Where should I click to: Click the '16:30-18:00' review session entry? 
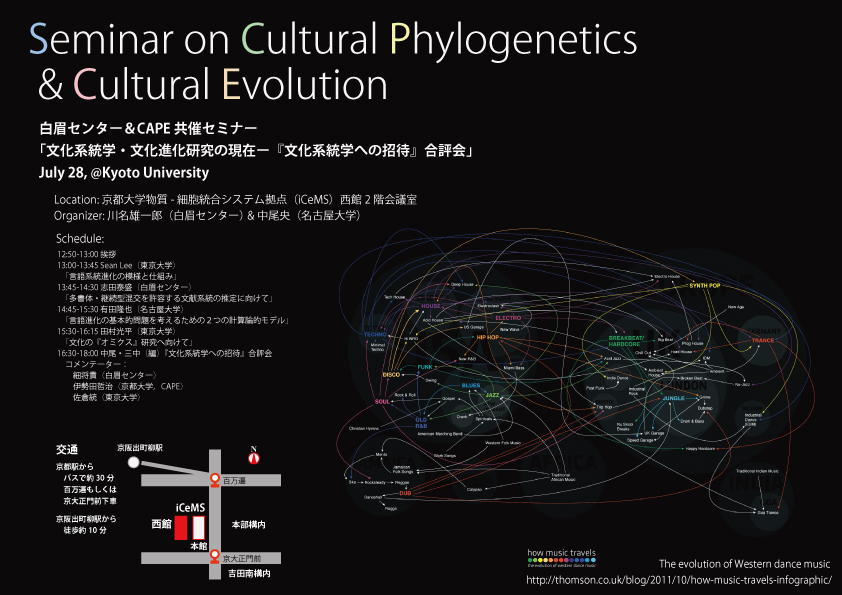165,353
